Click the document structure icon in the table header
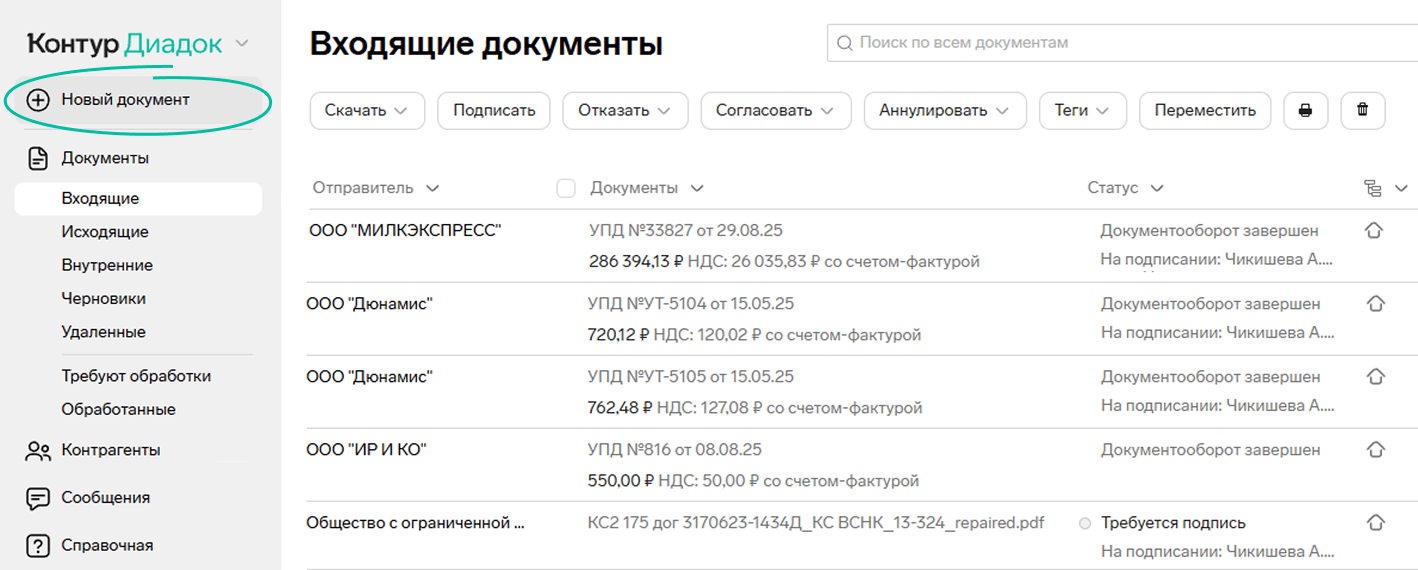Image resolution: width=1418 pixels, height=570 pixels. tap(1373, 188)
